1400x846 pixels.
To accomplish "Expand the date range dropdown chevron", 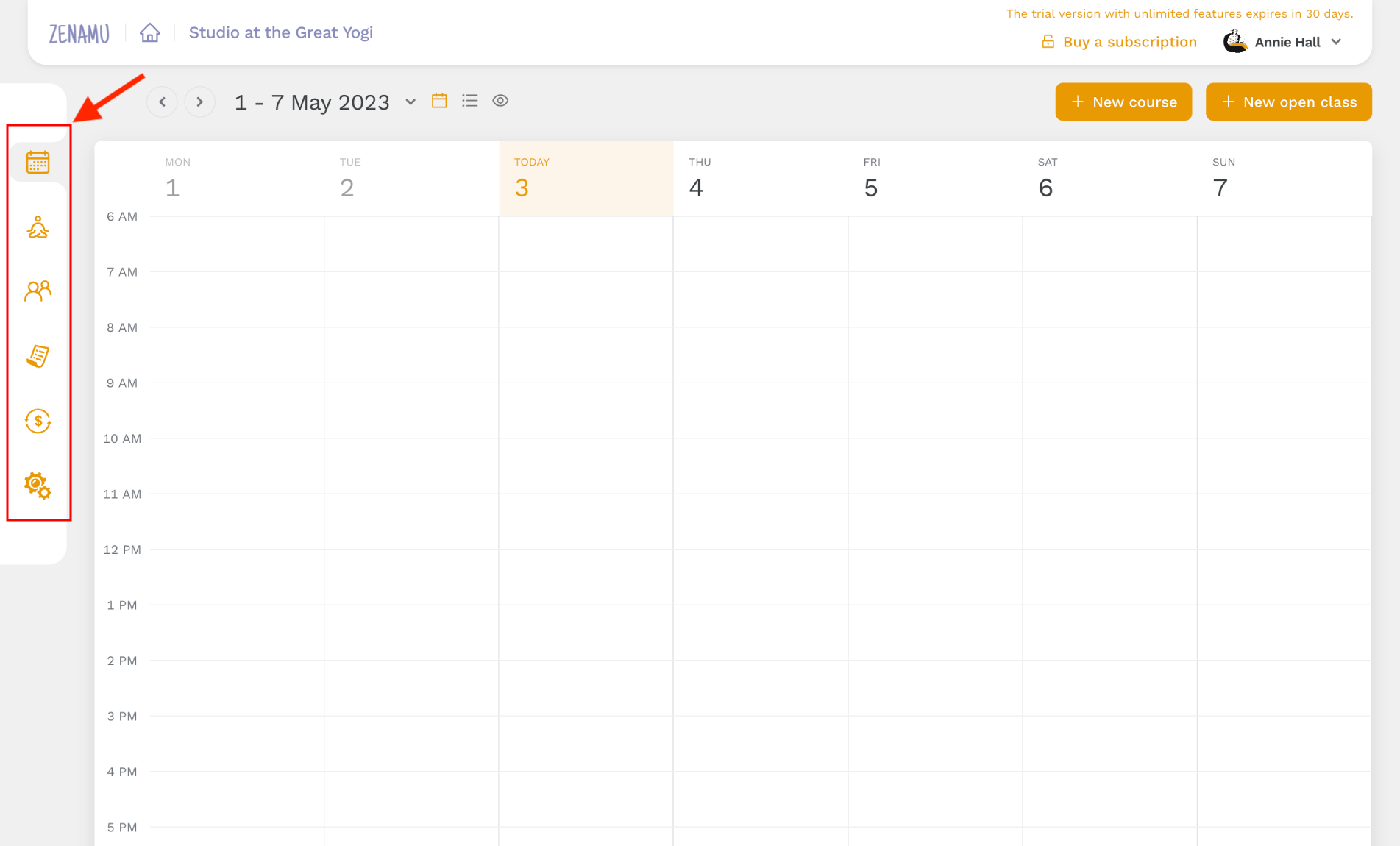I will 411,102.
